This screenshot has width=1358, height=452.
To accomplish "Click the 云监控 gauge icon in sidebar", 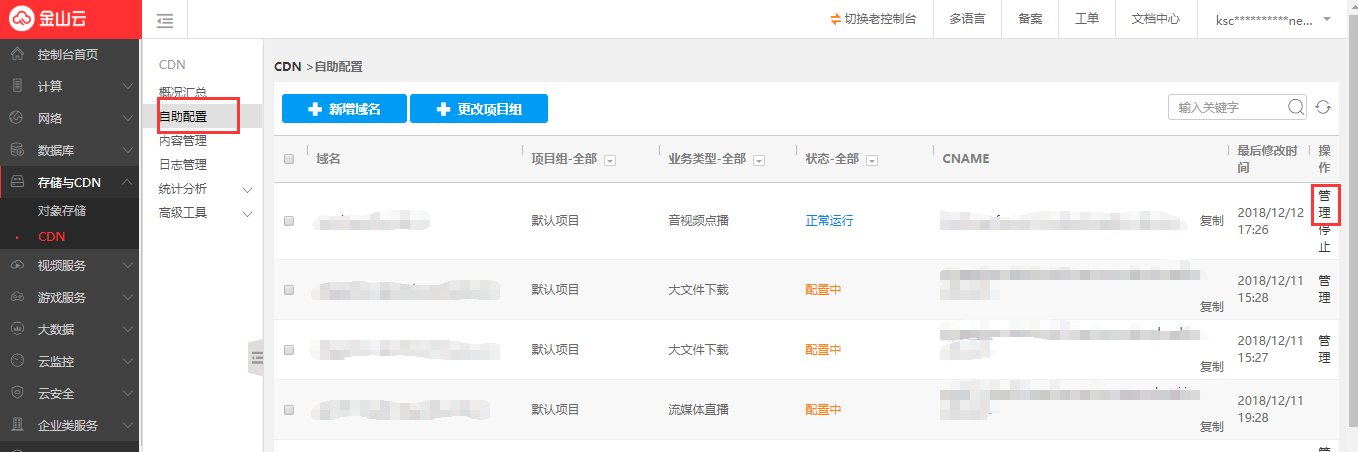I will click(17, 361).
